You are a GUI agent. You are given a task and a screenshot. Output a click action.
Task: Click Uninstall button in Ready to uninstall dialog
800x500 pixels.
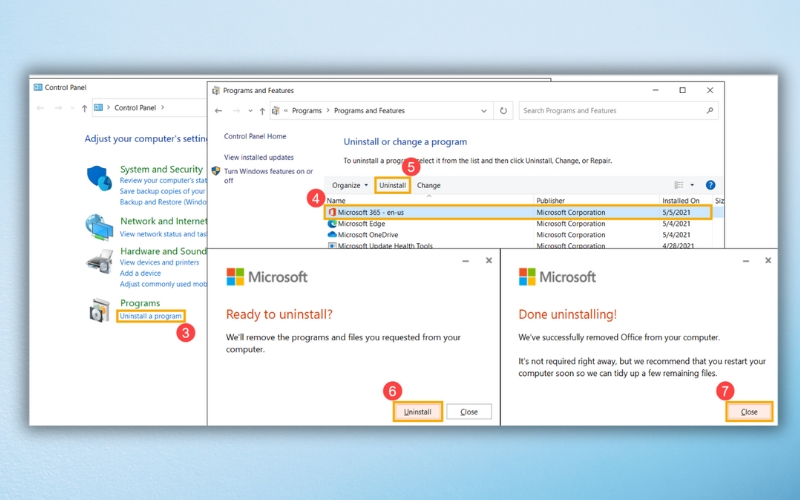[x=417, y=412]
